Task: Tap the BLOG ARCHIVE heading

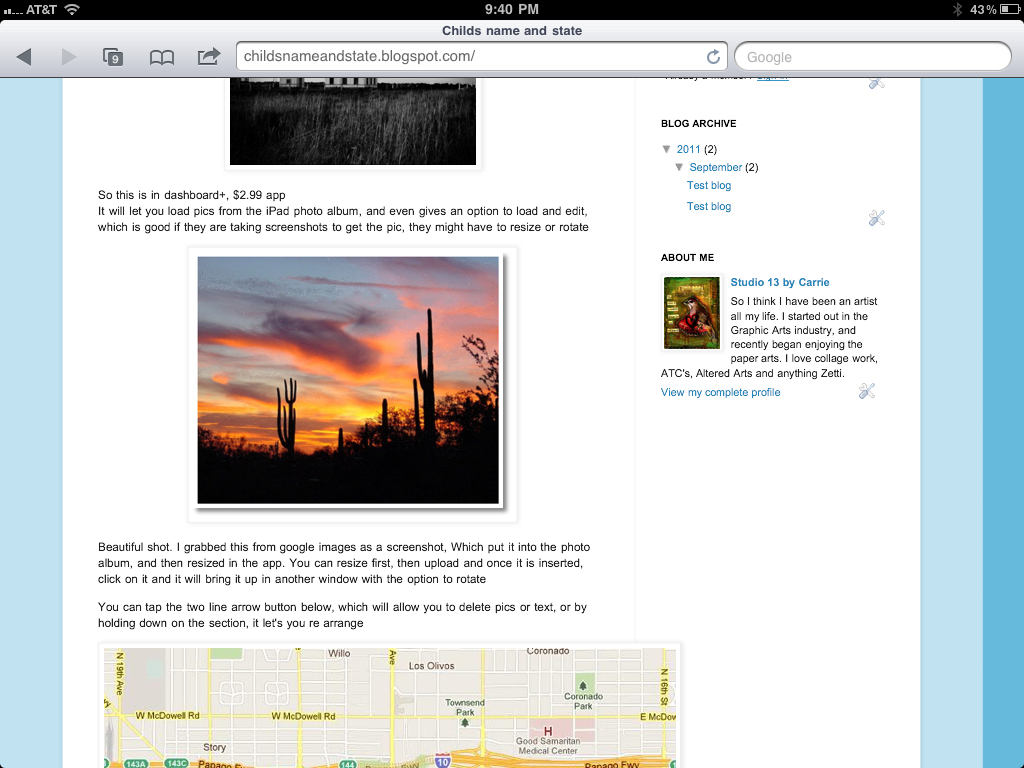Action: point(699,123)
